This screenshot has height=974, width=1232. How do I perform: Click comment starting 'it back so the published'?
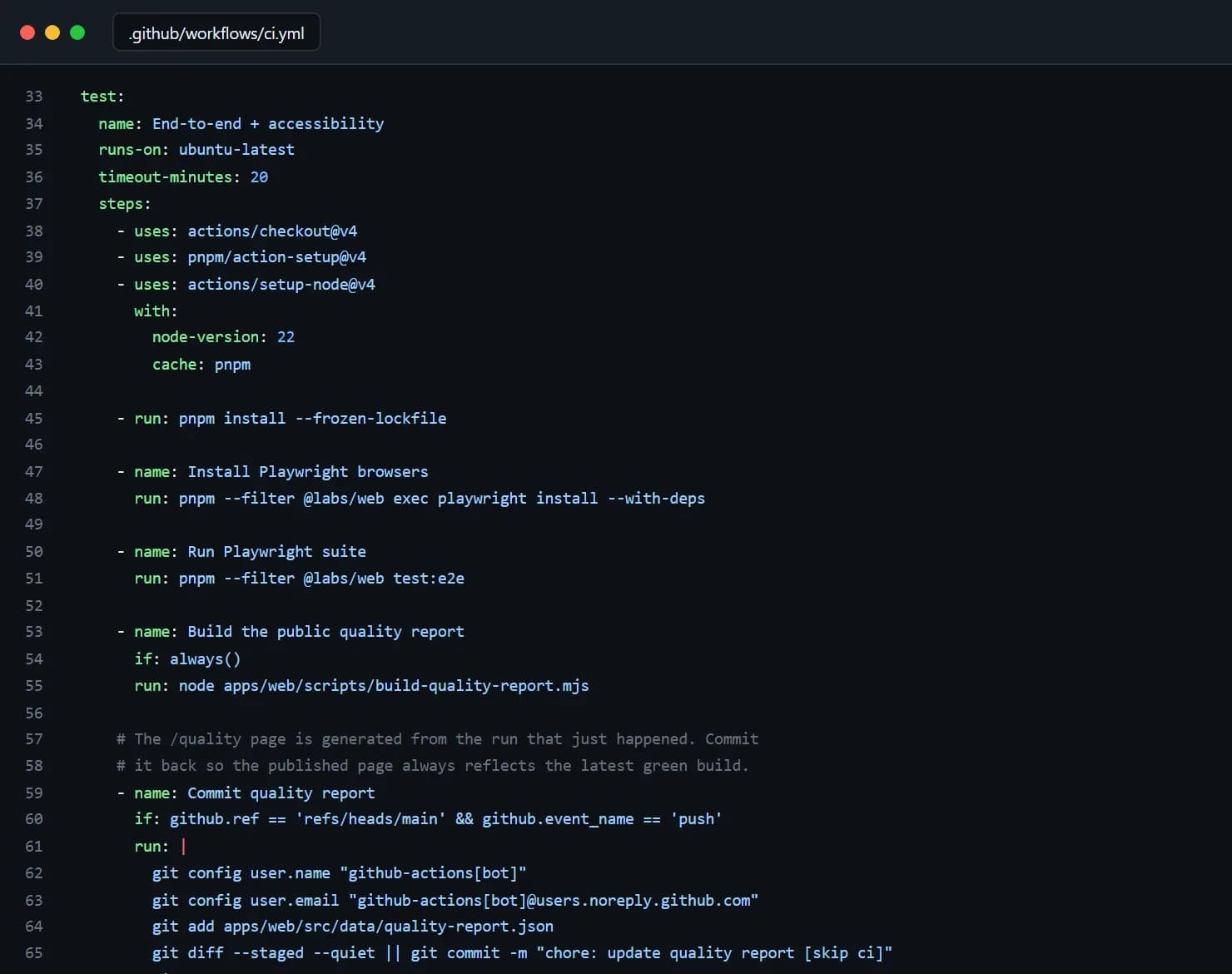tap(433, 766)
